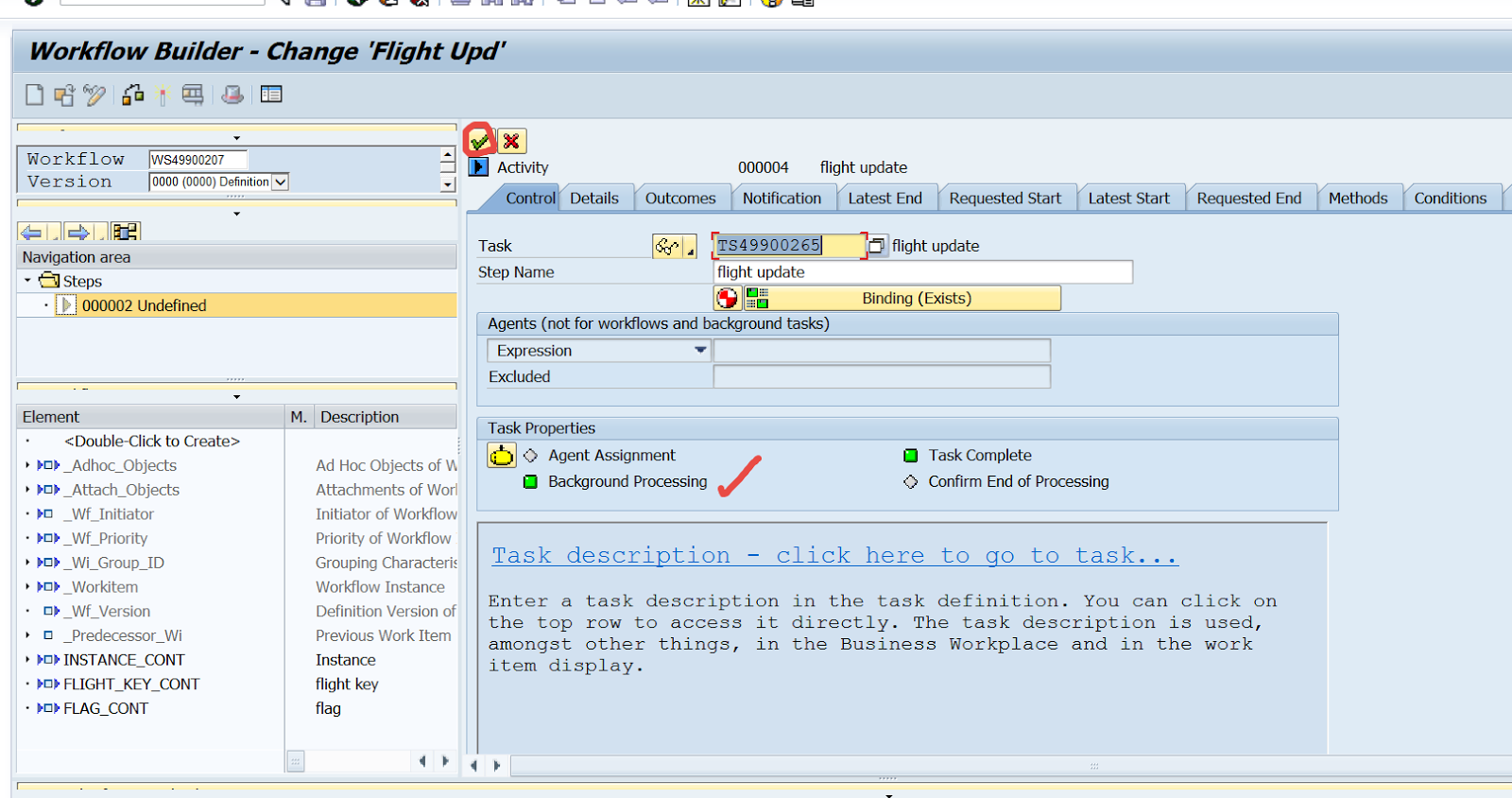Click the connected-blocks check icon in the toolbar
Screen dimensions: 1512x798
click(x=133, y=95)
